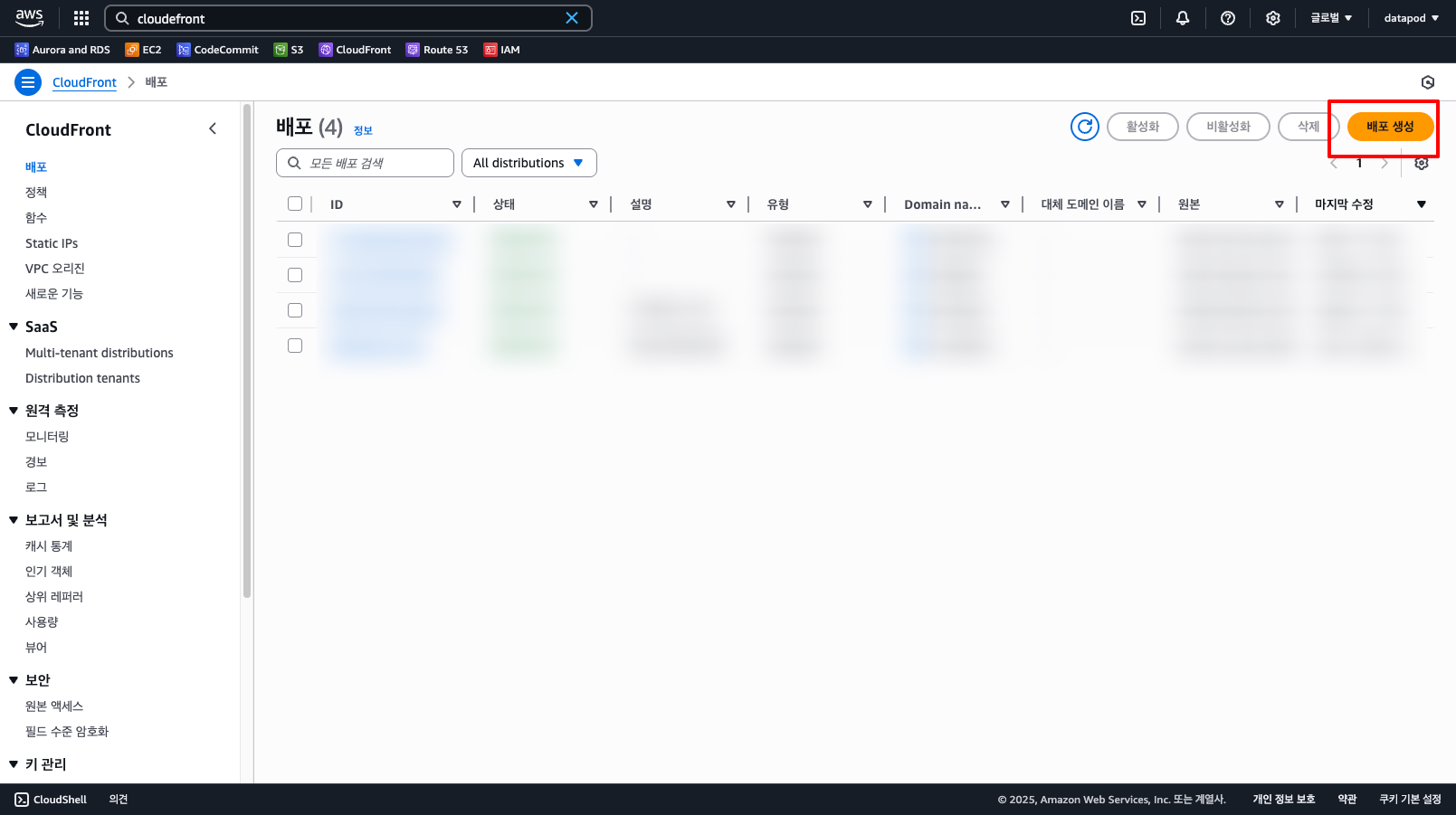
Task: Collapse the 보안 sidebar section
Action: tap(14, 680)
